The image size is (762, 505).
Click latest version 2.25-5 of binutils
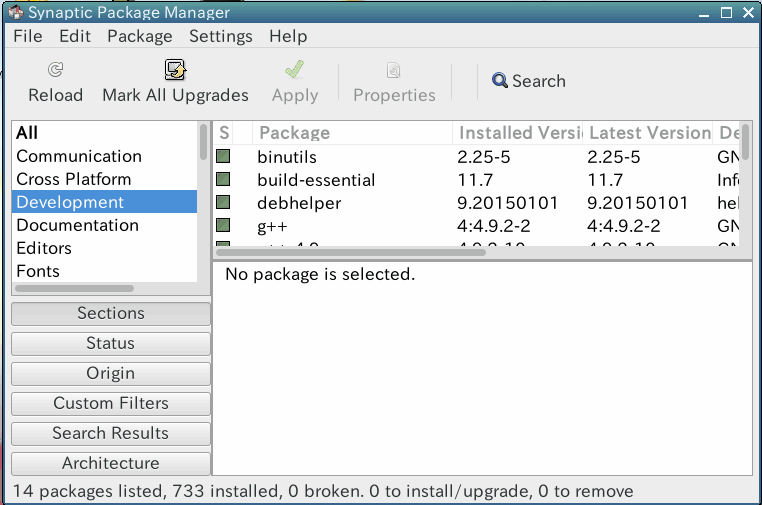tap(613, 157)
